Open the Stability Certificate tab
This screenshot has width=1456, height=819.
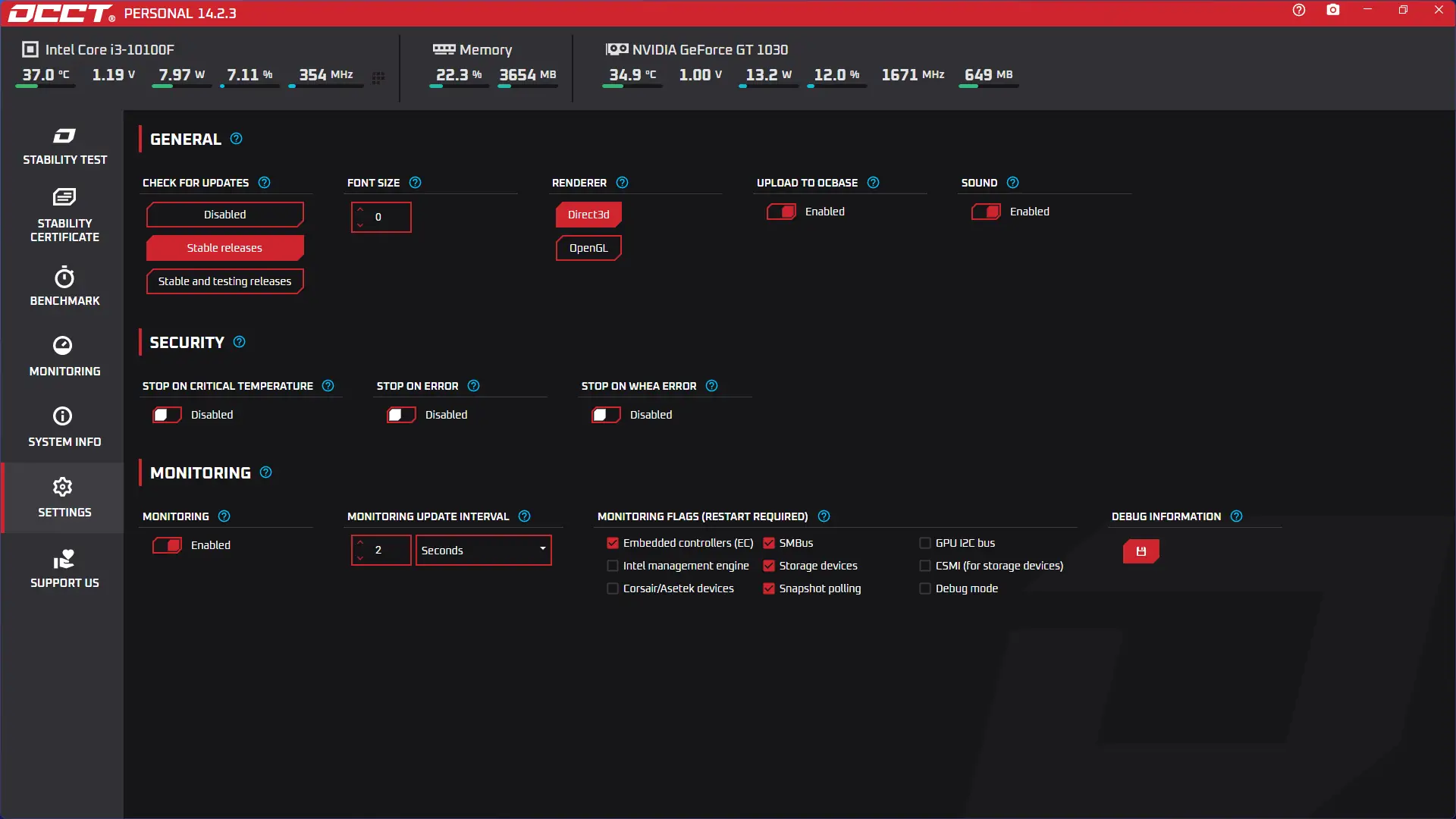coord(64,216)
